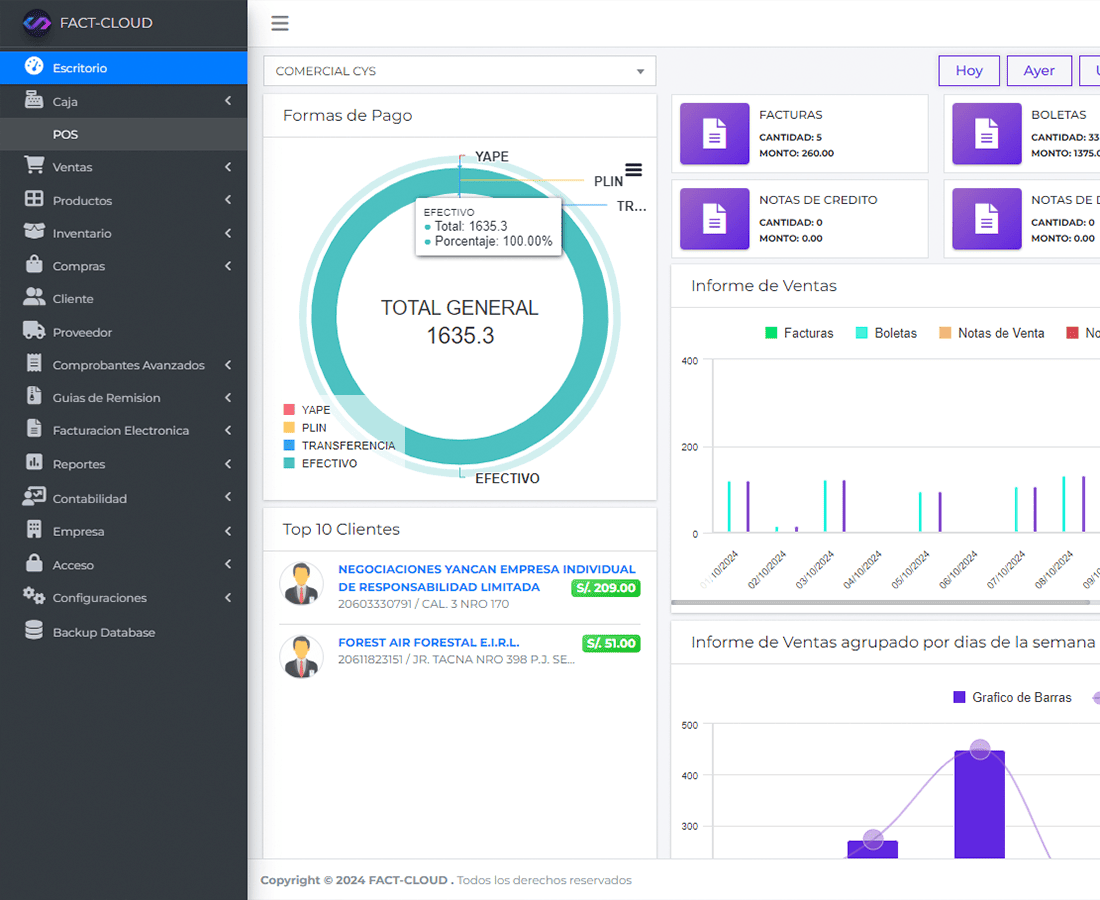Screen dimensions: 1100x900
Task: Click the YAPE red legend swatch
Action: click(289, 410)
